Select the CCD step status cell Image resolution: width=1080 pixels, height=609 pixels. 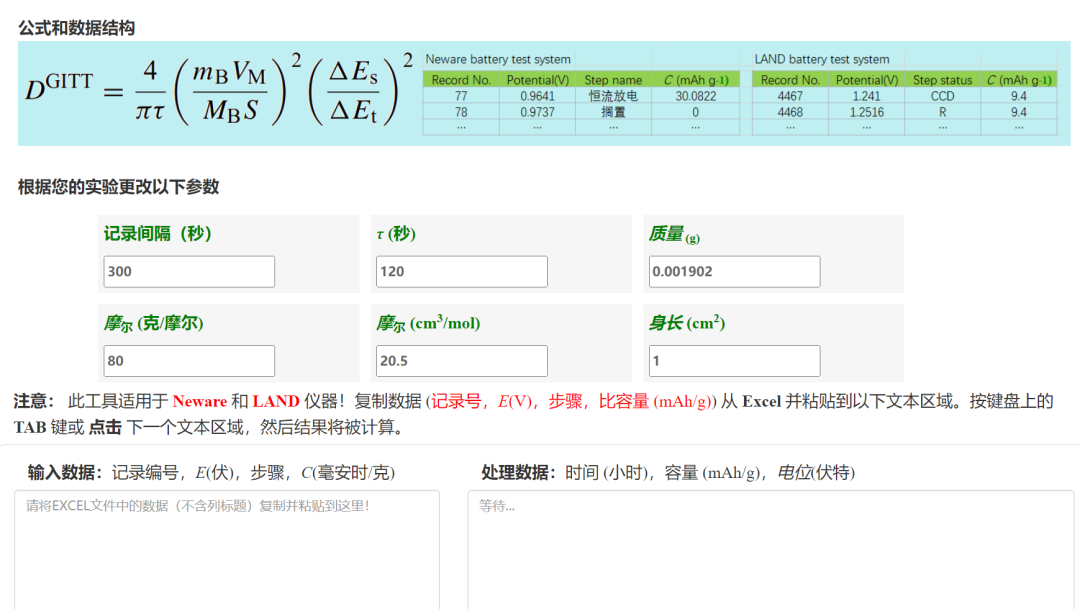coord(942,96)
